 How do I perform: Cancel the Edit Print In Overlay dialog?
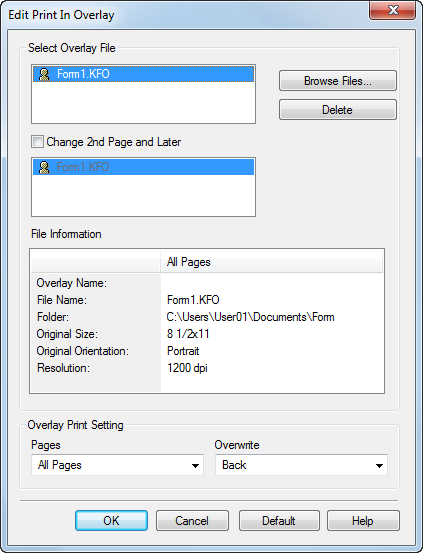tap(192, 521)
